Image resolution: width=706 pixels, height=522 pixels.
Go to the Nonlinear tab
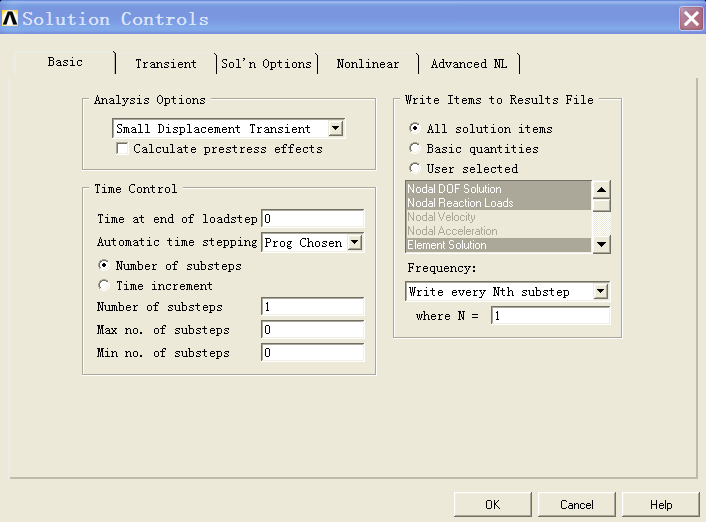pos(367,64)
